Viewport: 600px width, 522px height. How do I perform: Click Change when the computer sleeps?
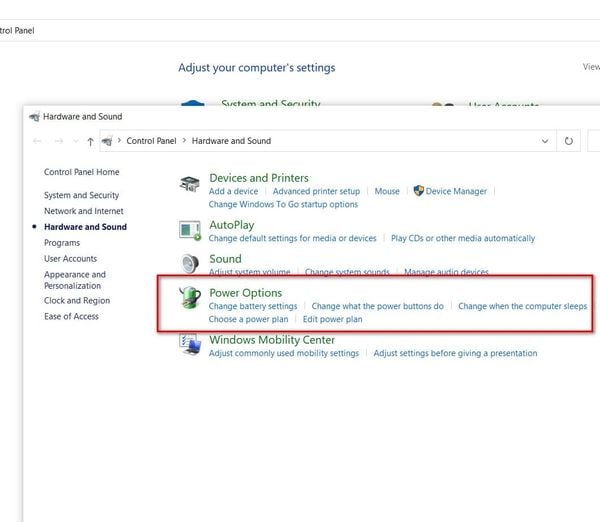pos(522,306)
